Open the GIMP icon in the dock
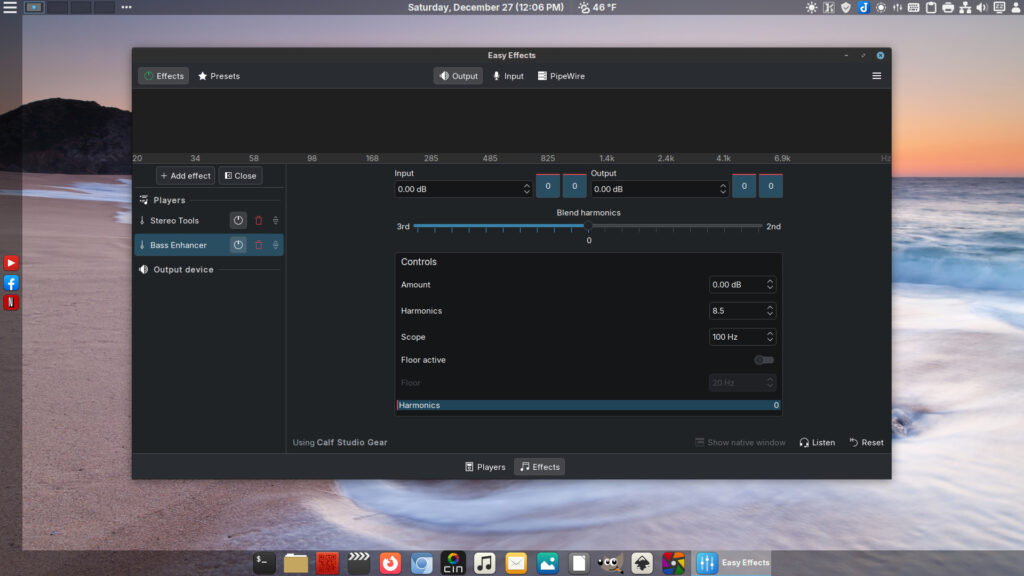1024x576 pixels. pos(610,563)
